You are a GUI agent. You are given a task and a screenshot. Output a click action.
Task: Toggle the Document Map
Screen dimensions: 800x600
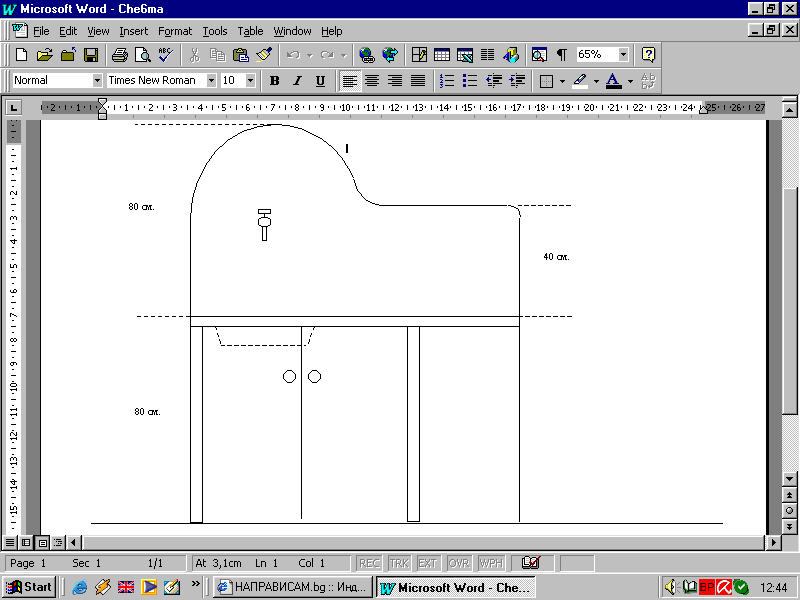[539, 55]
